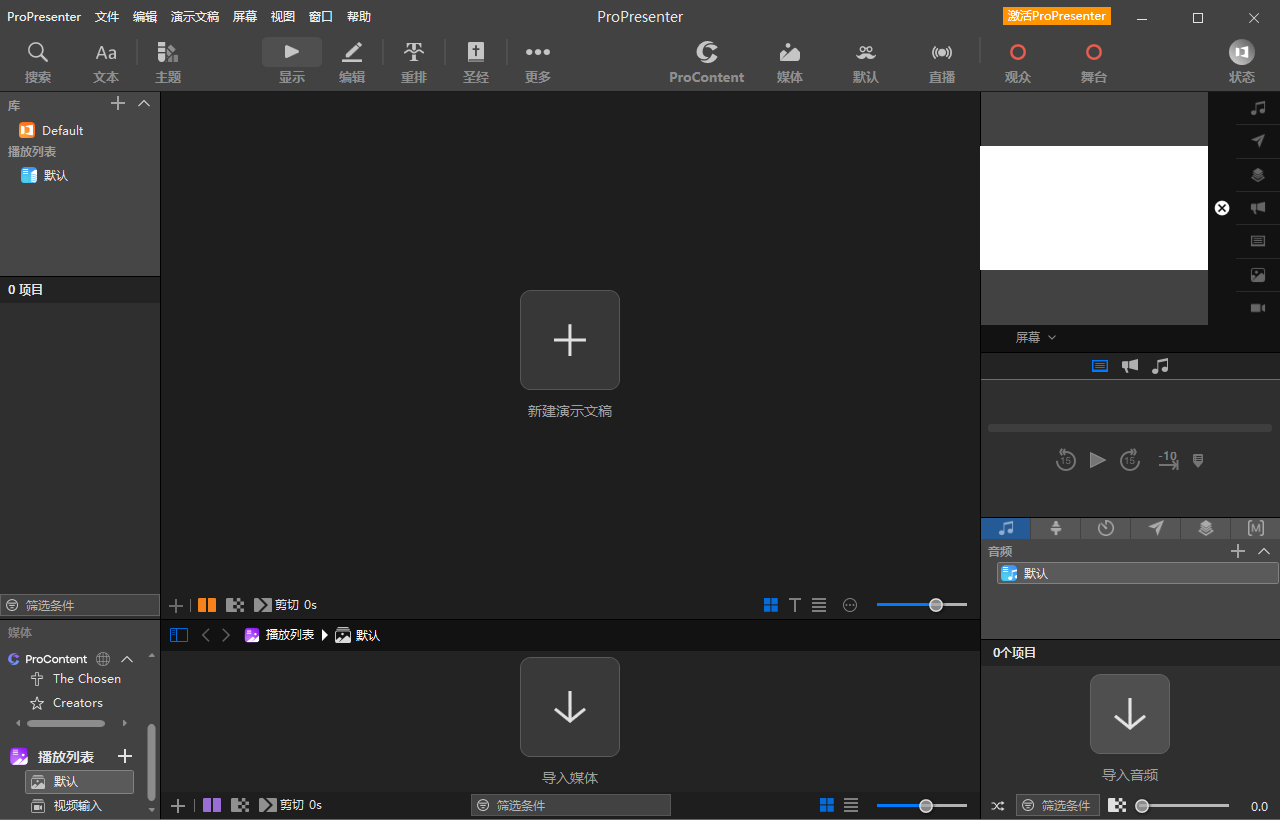Open the 更多 more toolbar menu
This screenshot has height=820, width=1280.
point(538,62)
